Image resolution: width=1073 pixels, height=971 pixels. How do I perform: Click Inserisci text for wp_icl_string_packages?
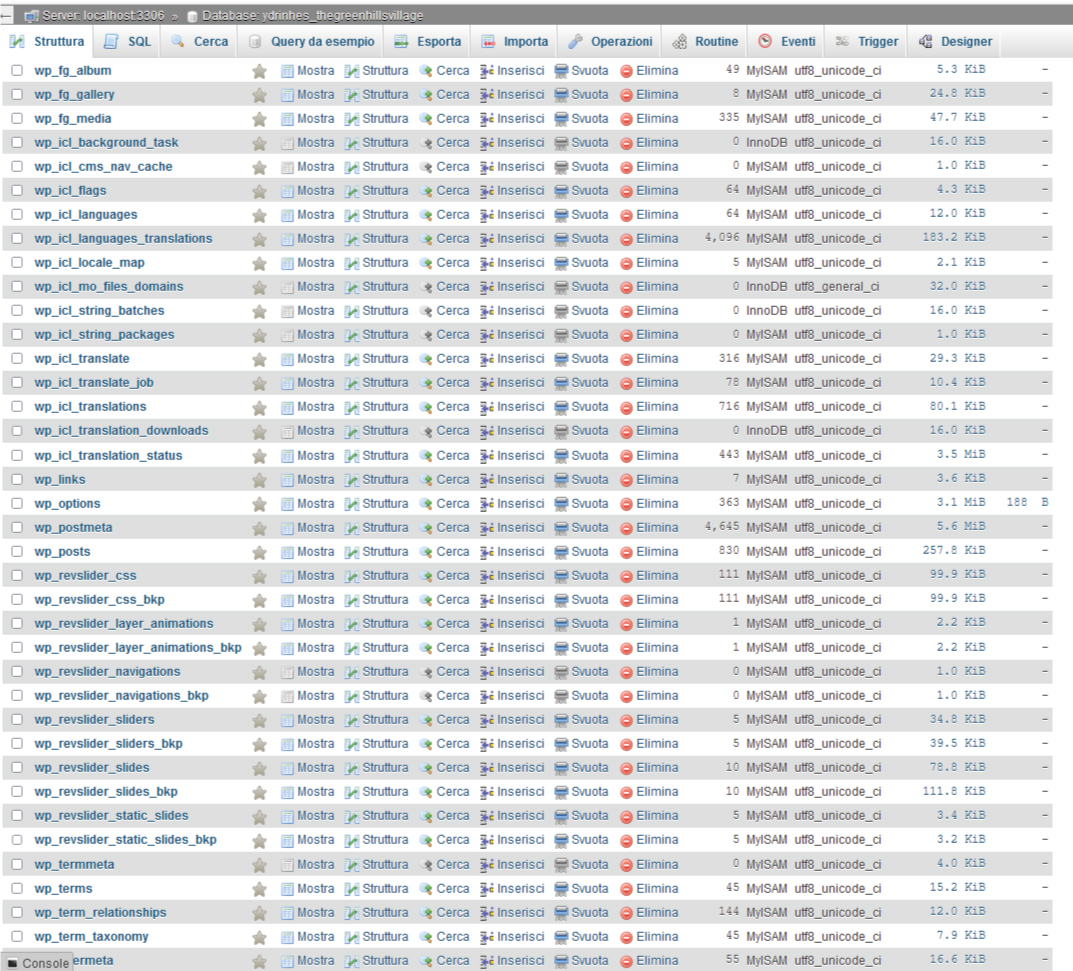pos(521,335)
